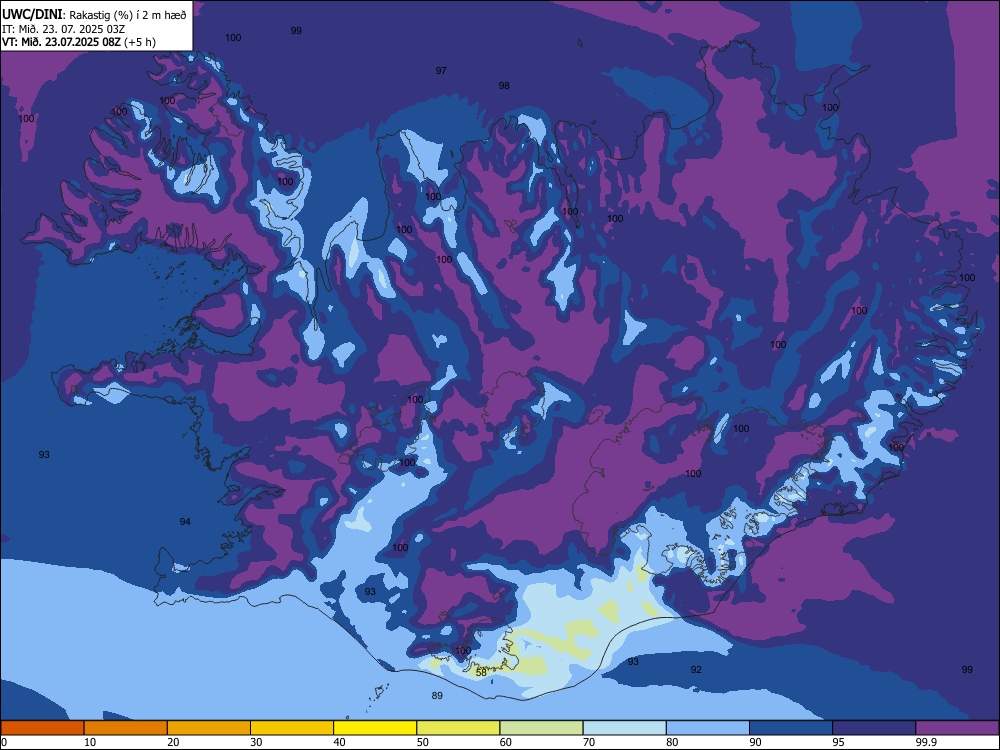Select the purple 99.9+ legend swatch
The width and height of the screenshot is (1000, 750).
957,728
